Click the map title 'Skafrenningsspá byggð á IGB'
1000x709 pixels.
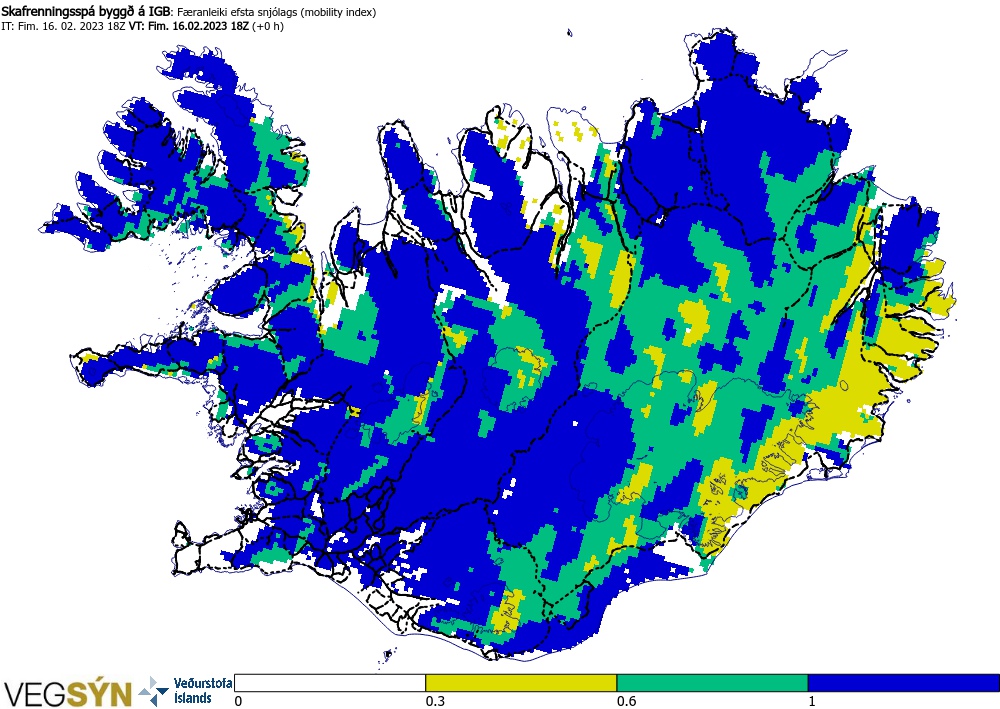(x=85, y=12)
